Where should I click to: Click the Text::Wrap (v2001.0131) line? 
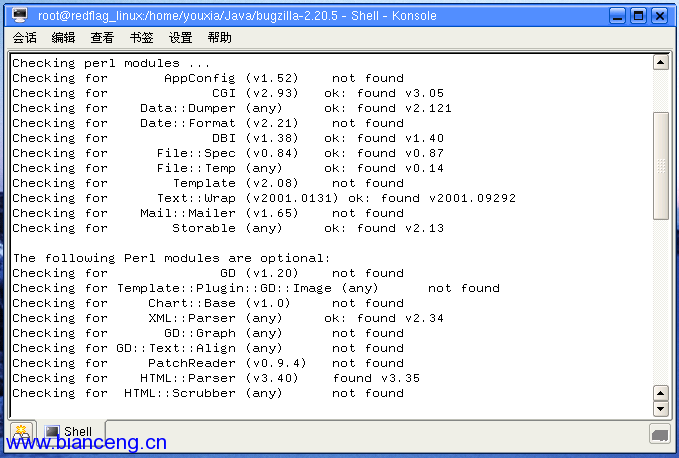coord(264,198)
